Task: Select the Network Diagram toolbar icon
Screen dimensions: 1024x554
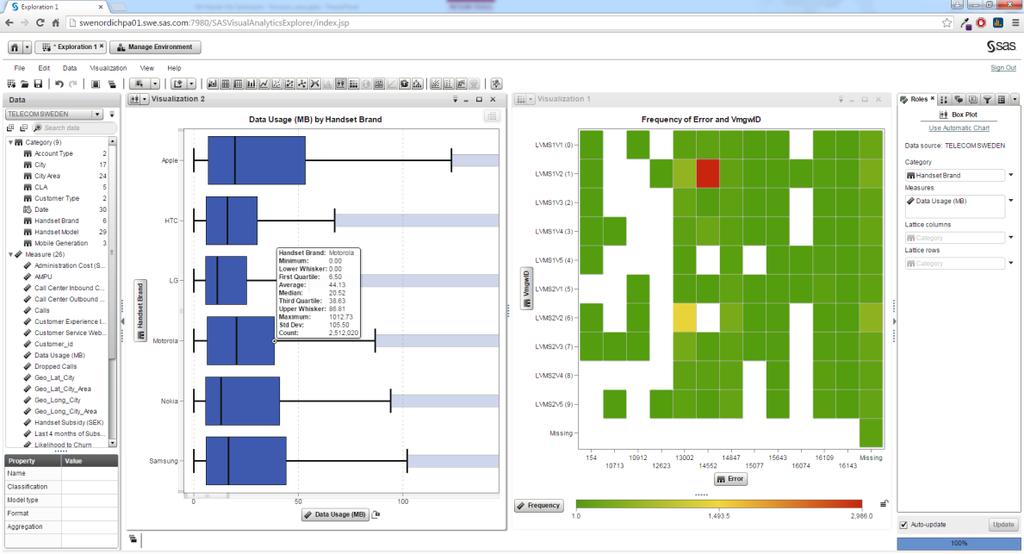Action: point(302,84)
